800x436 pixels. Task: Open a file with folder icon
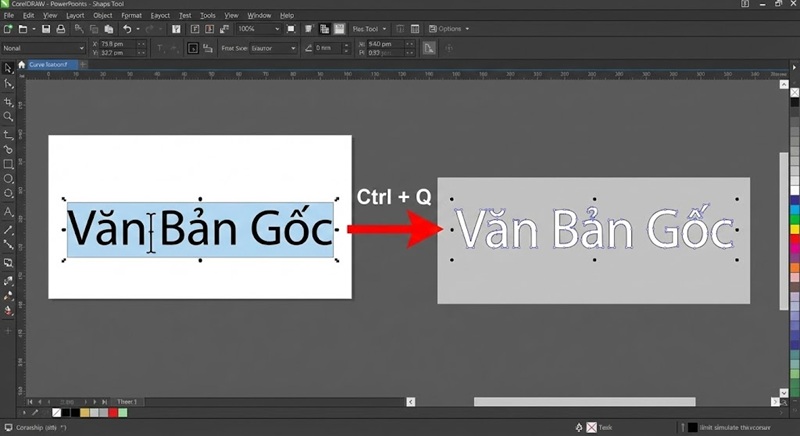[x=22, y=29]
